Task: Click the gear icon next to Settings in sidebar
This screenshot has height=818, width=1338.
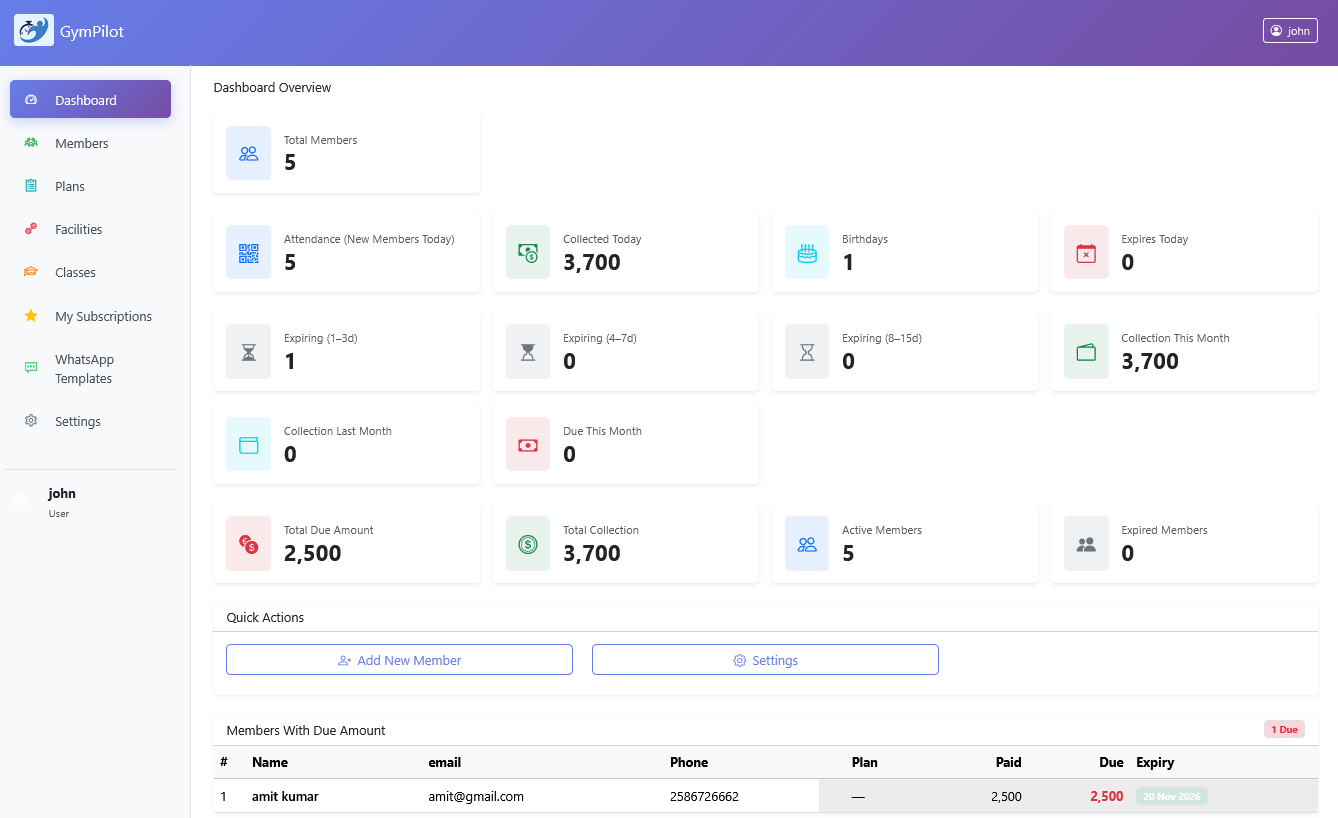Action: [30, 421]
